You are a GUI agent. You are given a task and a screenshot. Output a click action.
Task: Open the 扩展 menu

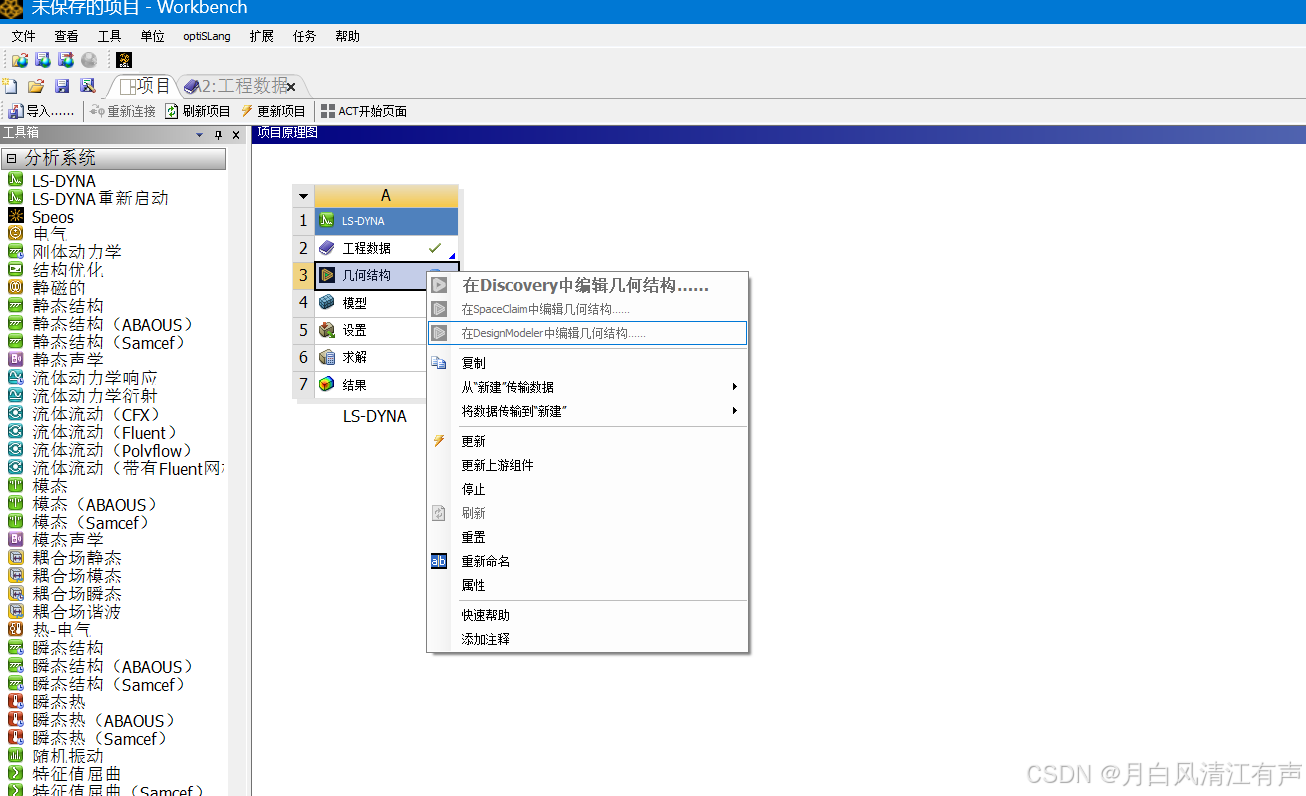point(261,36)
